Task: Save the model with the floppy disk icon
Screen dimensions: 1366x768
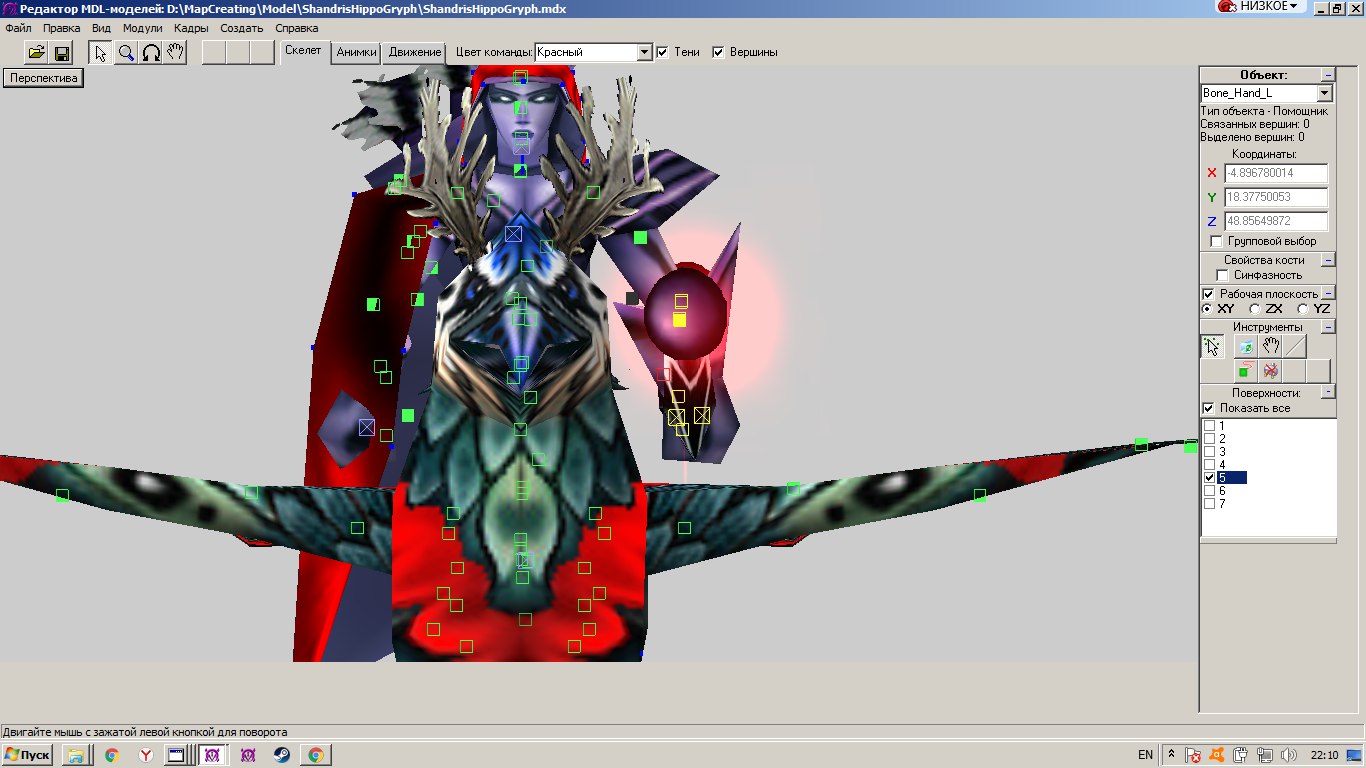Action: [x=61, y=52]
